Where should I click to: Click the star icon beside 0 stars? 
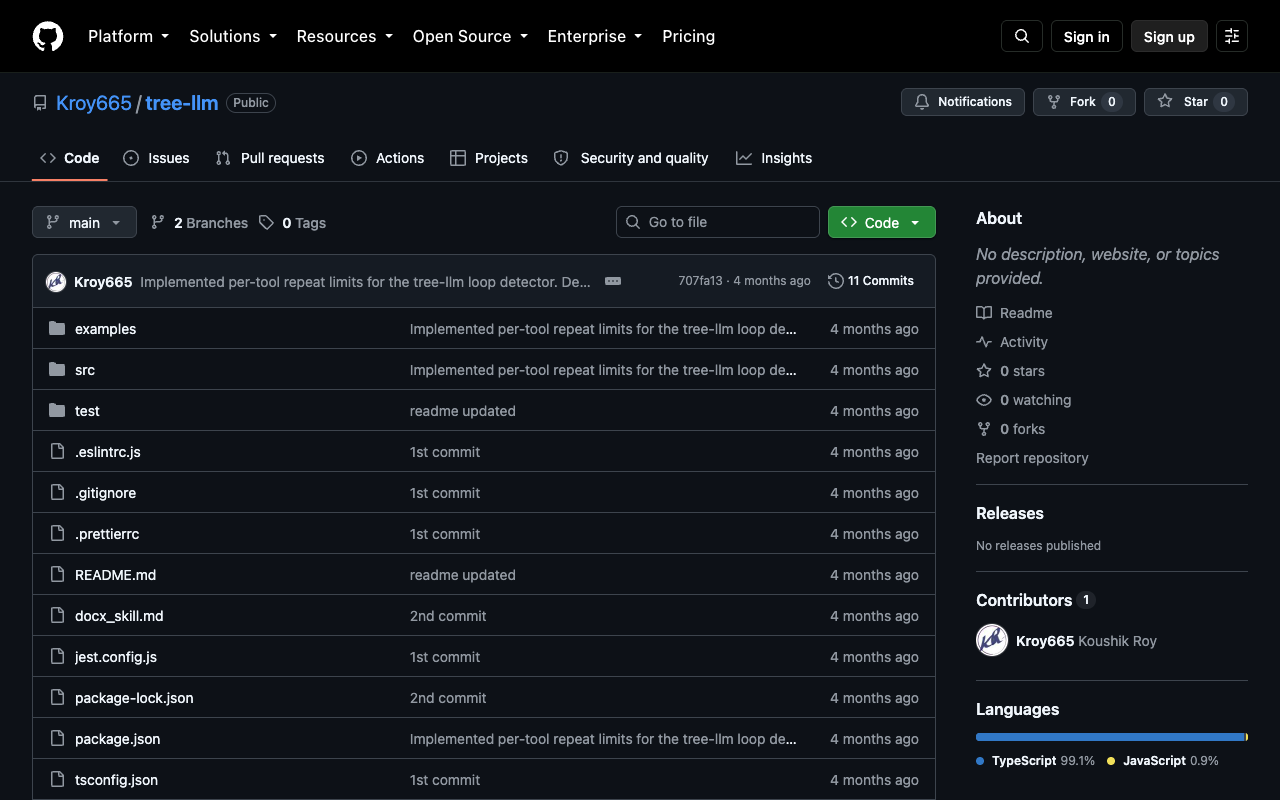[x=984, y=371]
